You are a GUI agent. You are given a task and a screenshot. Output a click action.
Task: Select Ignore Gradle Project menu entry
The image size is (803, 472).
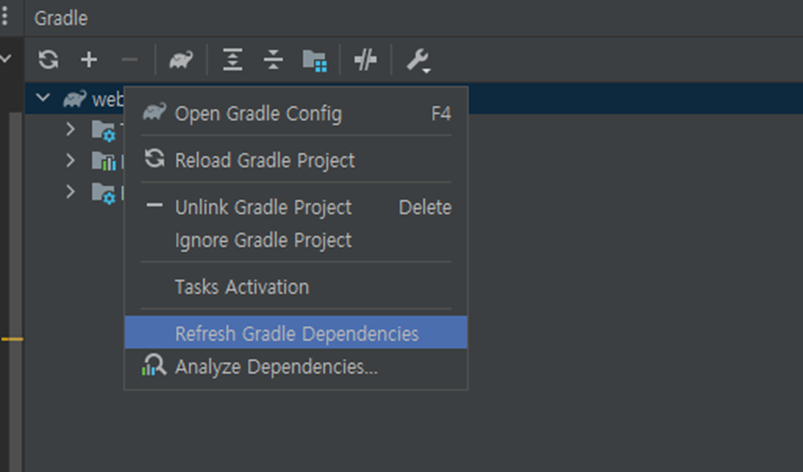[x=296, y=240]
